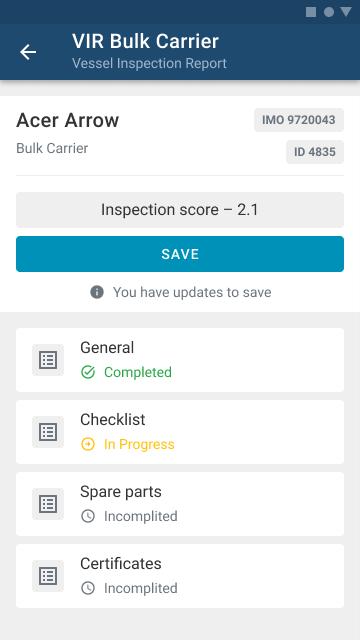Click the Checklist section list icon
Screen dimensions: 360x640
coord(48,432)
